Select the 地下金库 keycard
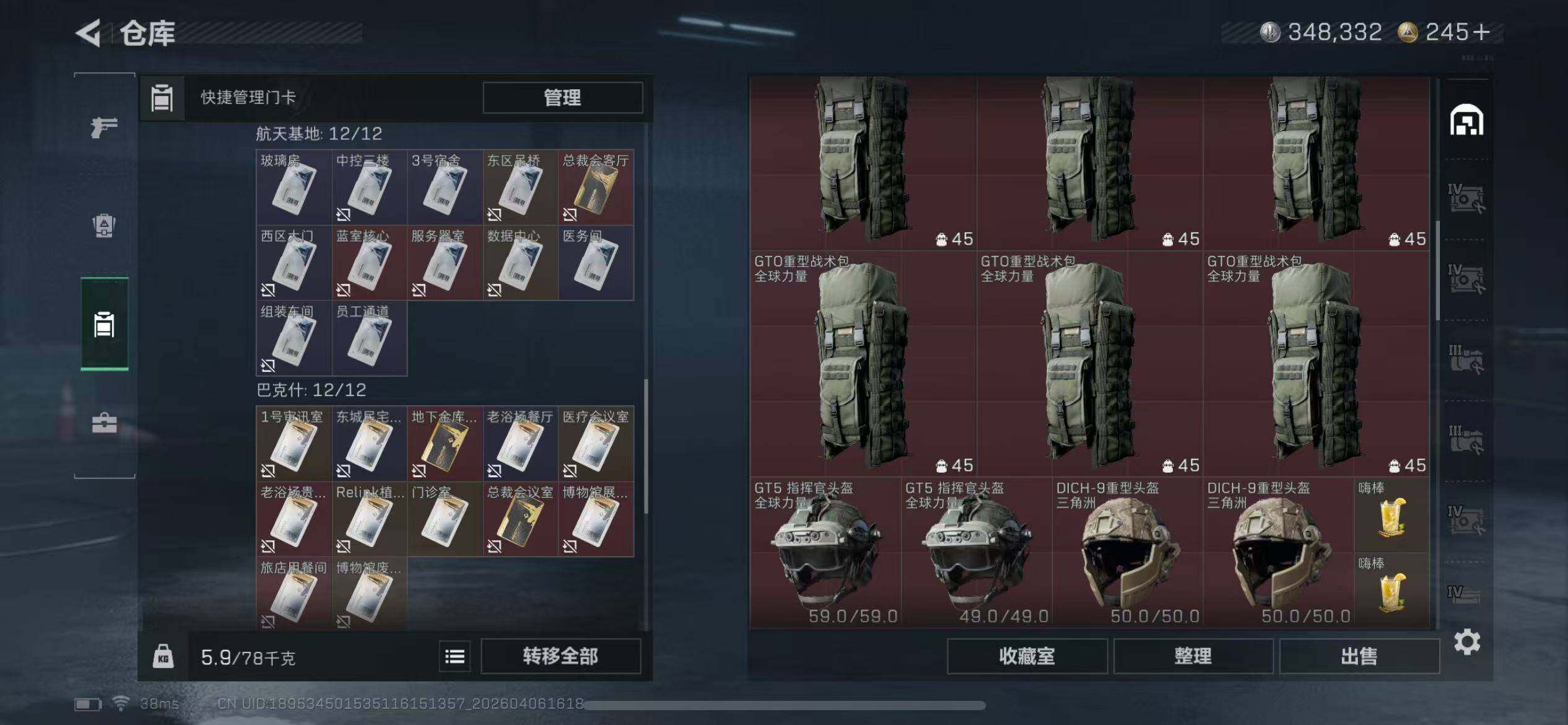Viewport: 1568px width, 725px height. [x=445, y=444]
